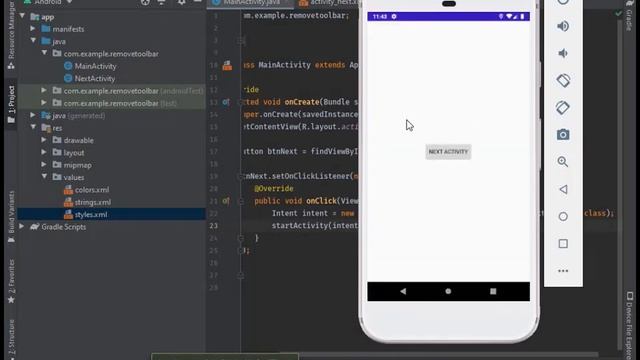Viewport: 640px width, 360px height.
Task: Tap NEXT ACTIVITY button in emulator
Action: 448,152
